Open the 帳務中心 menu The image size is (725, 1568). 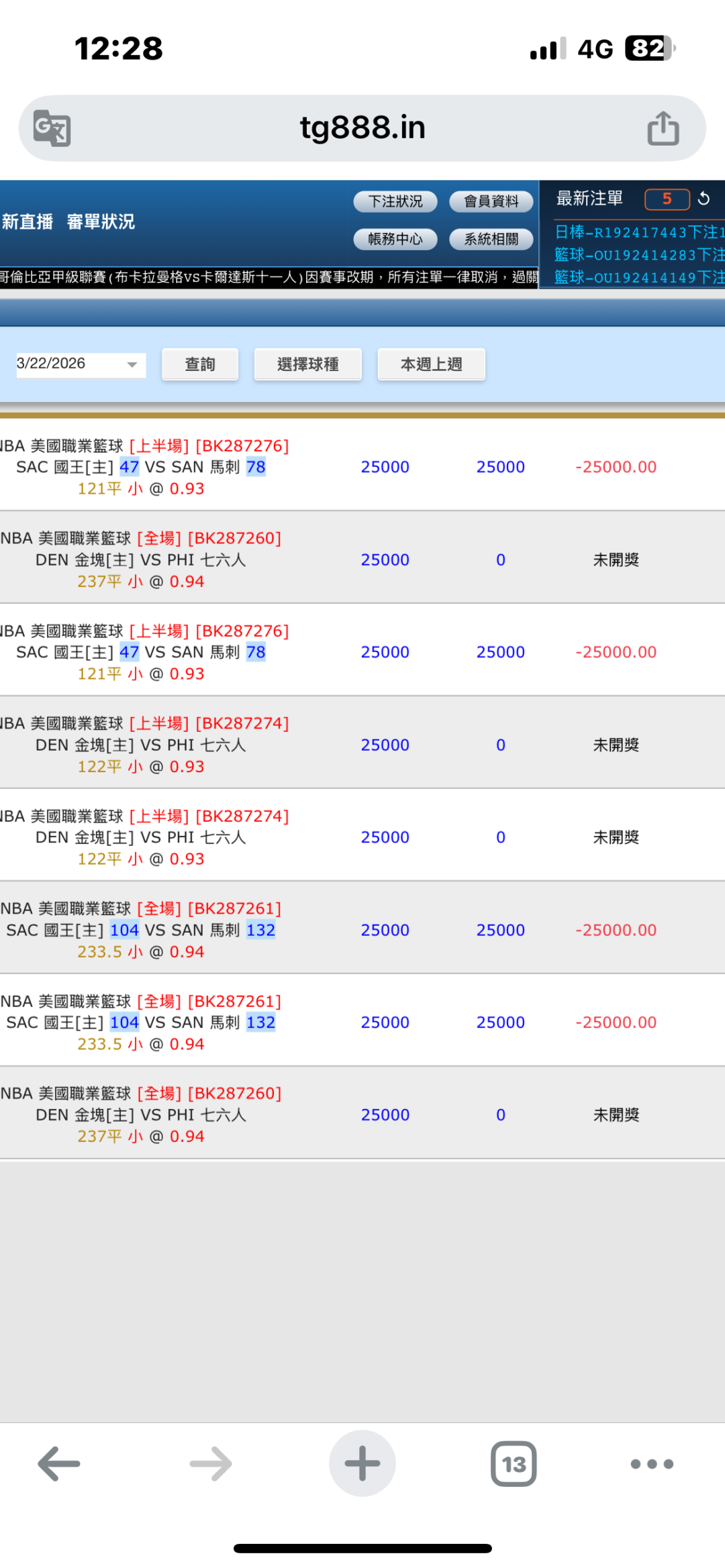pyautogui.click(x=395, y=239)
